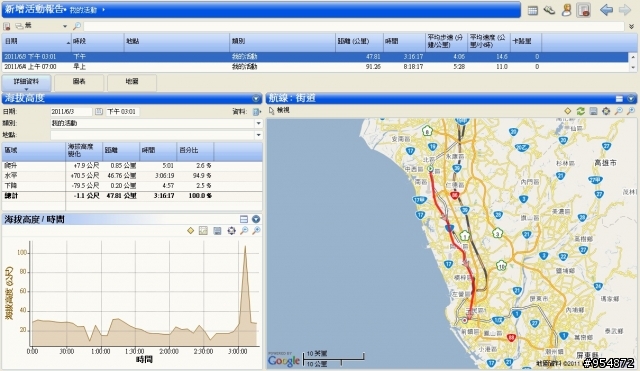640x371 pixels.
Task: Maximize the 航線 : 街道 map panel
Action: pos(619,99)
